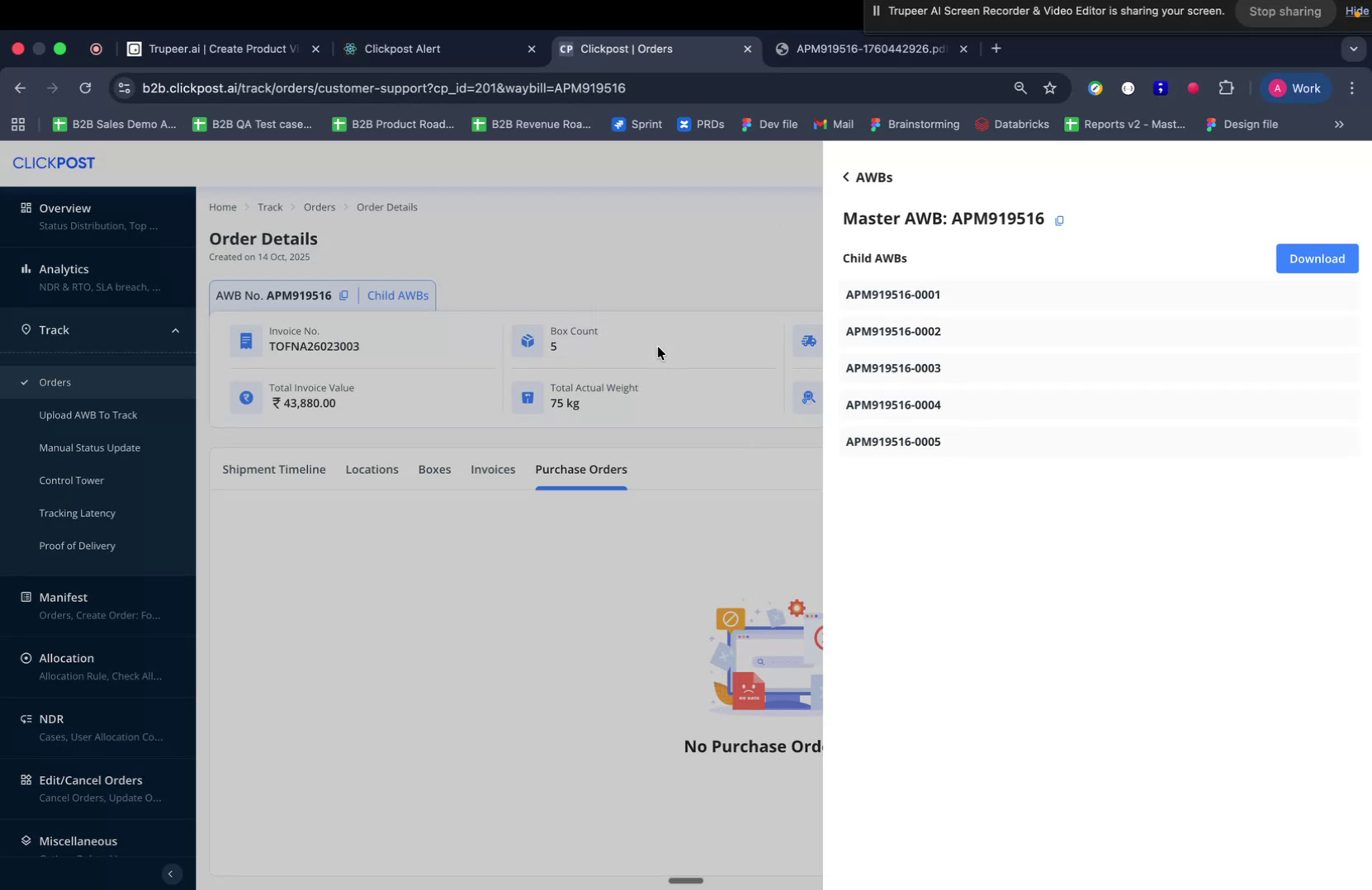Viewport: 1372px width, 890px height.
Task: Expand hidden bookmarks with the double-chevron
Action: pyautogui.click(x=1339, y=125)
